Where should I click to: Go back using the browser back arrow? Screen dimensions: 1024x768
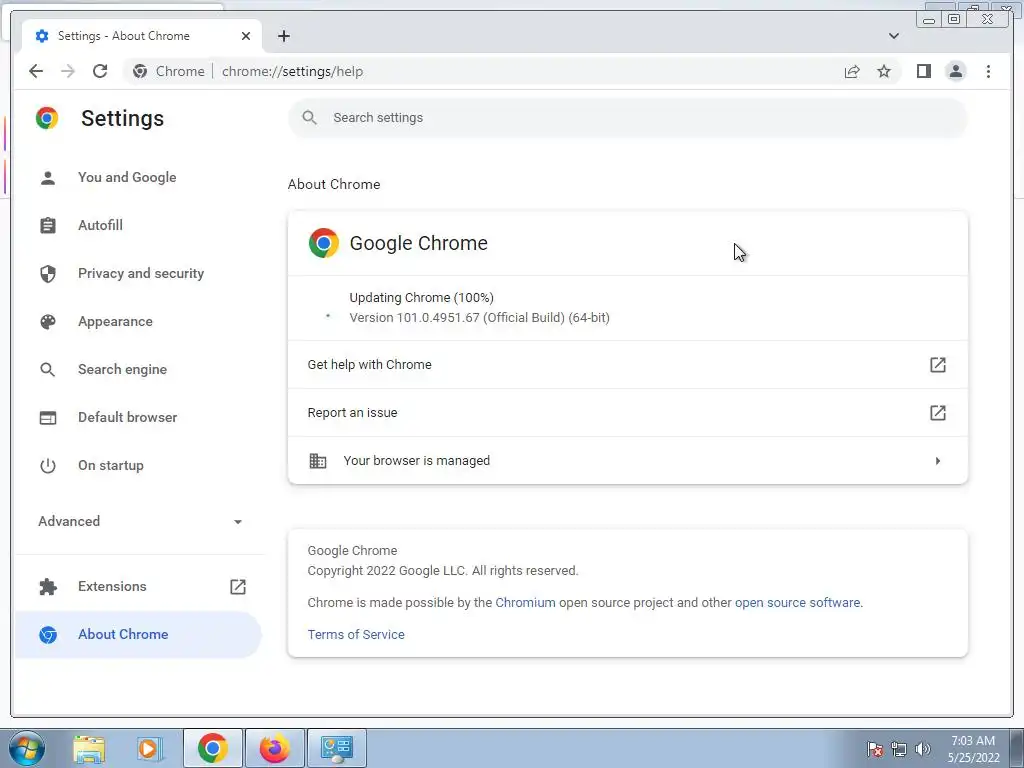click(36, 71)
